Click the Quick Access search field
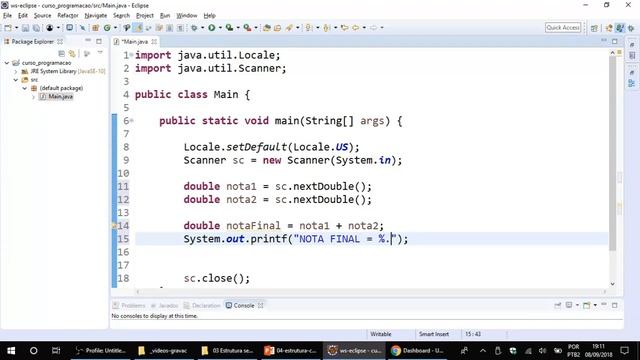 tap(563, 27)
